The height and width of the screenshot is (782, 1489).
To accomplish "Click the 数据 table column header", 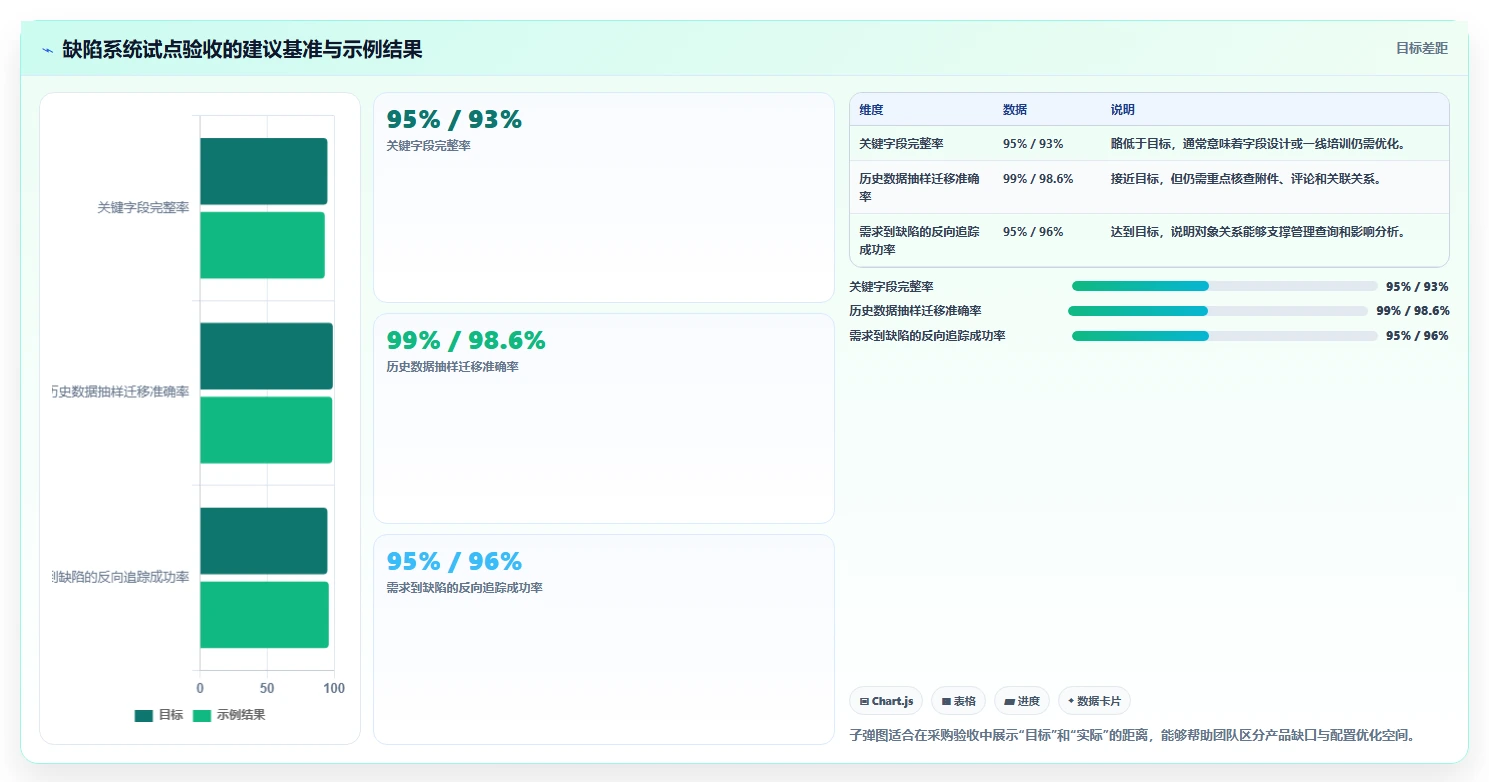I will (1015, 110).
